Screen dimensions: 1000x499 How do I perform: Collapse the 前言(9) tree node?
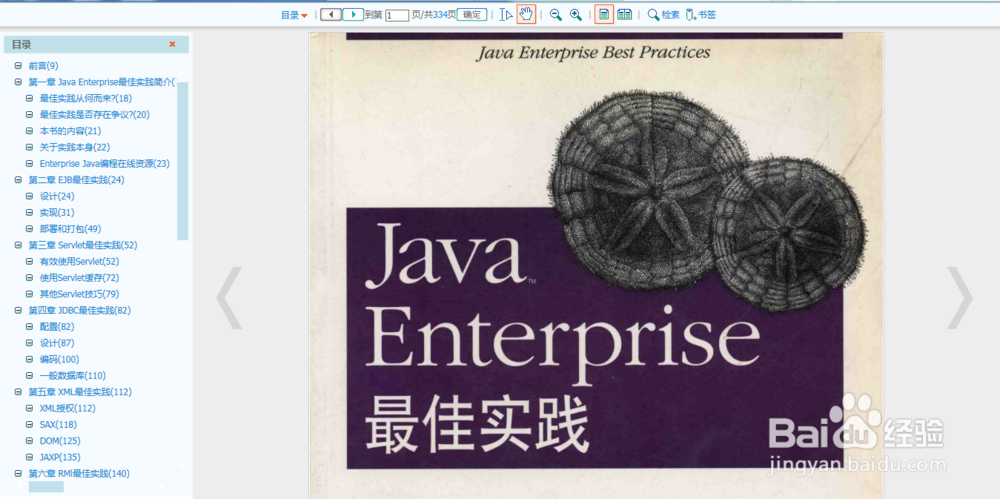[18, 66]
